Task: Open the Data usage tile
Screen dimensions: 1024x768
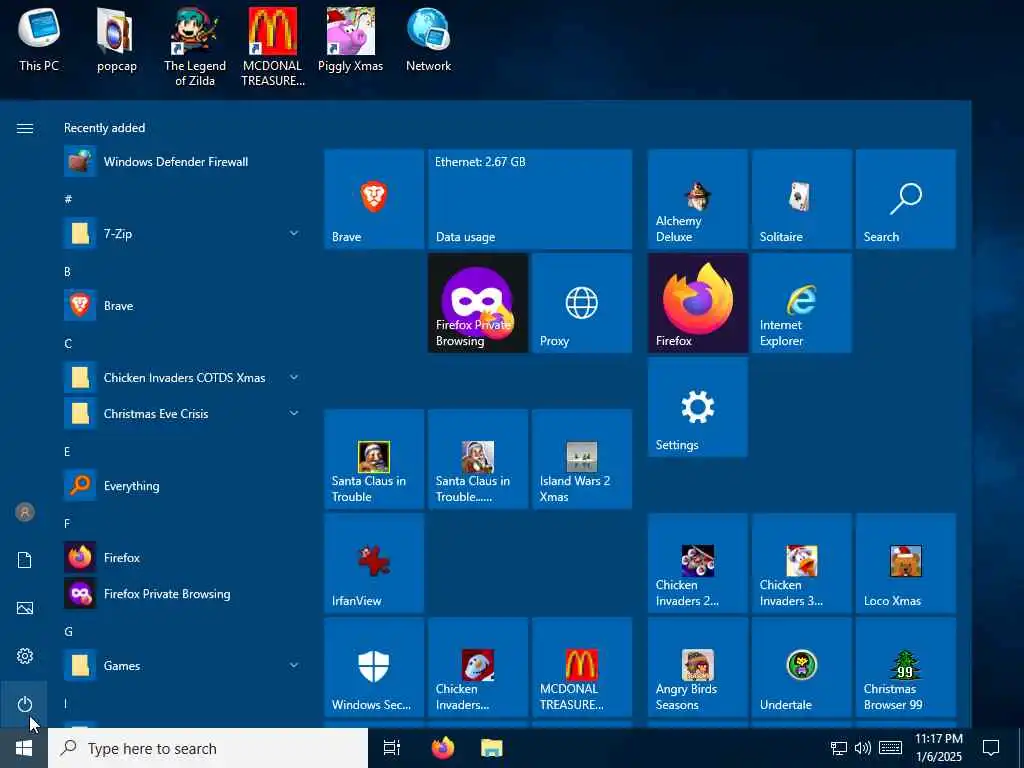Action: (530, 199)
